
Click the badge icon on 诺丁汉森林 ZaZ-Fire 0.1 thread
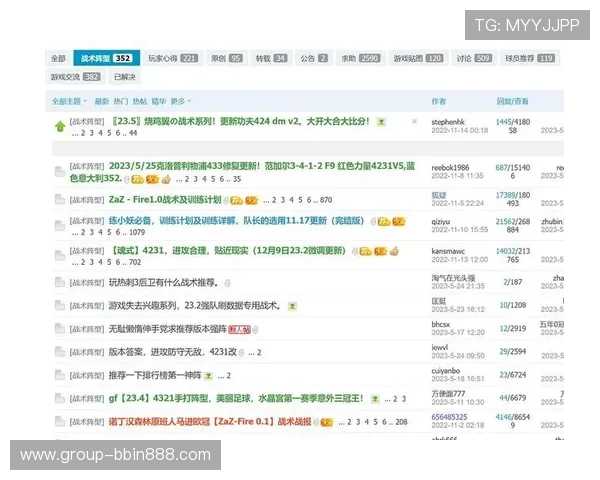[327, 422]
